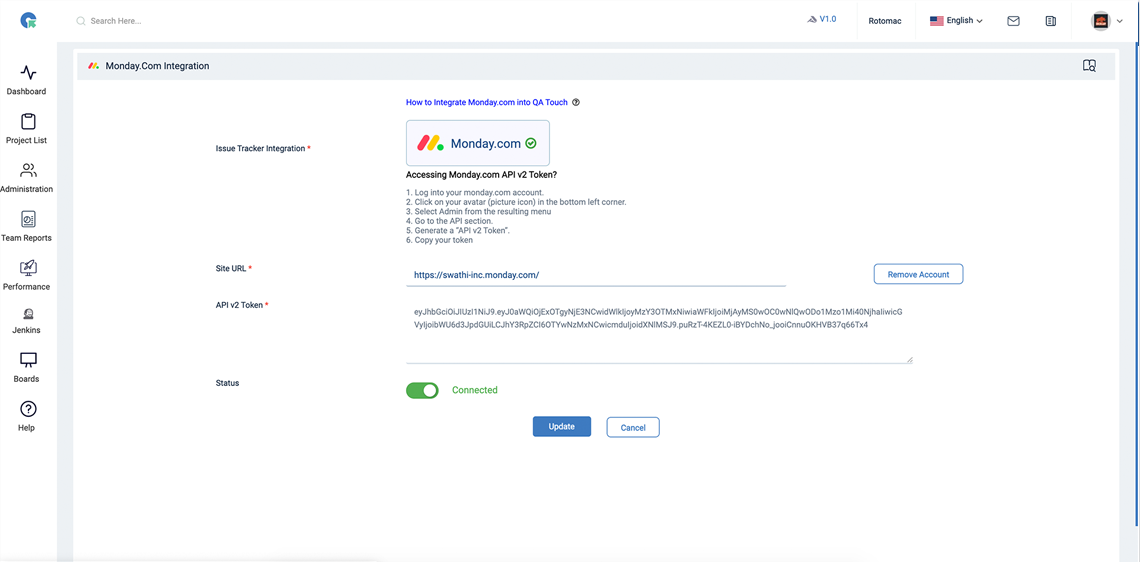Screen dimensions: 1140x562
Task: Click the US flag icon
Action: [x=936, y=21]
